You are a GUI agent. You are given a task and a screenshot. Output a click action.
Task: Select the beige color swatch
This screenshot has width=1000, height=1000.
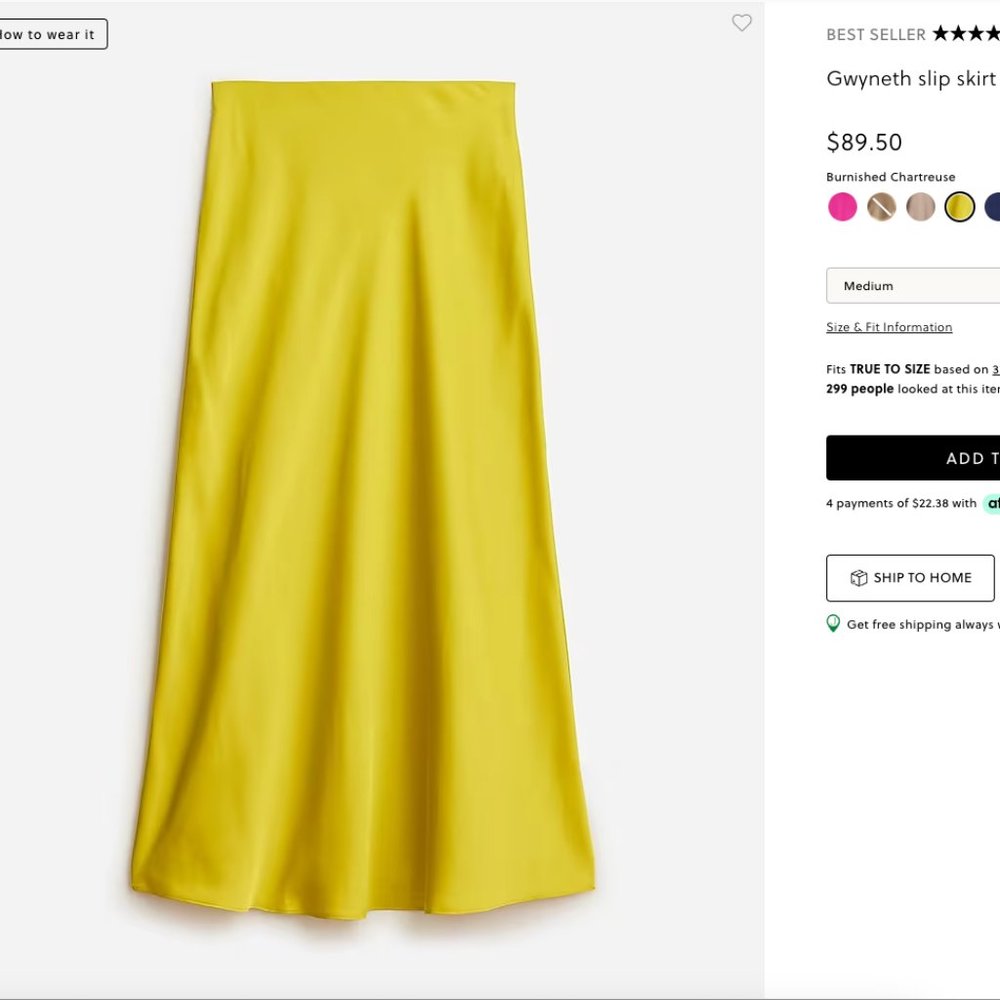click(920, 206)
